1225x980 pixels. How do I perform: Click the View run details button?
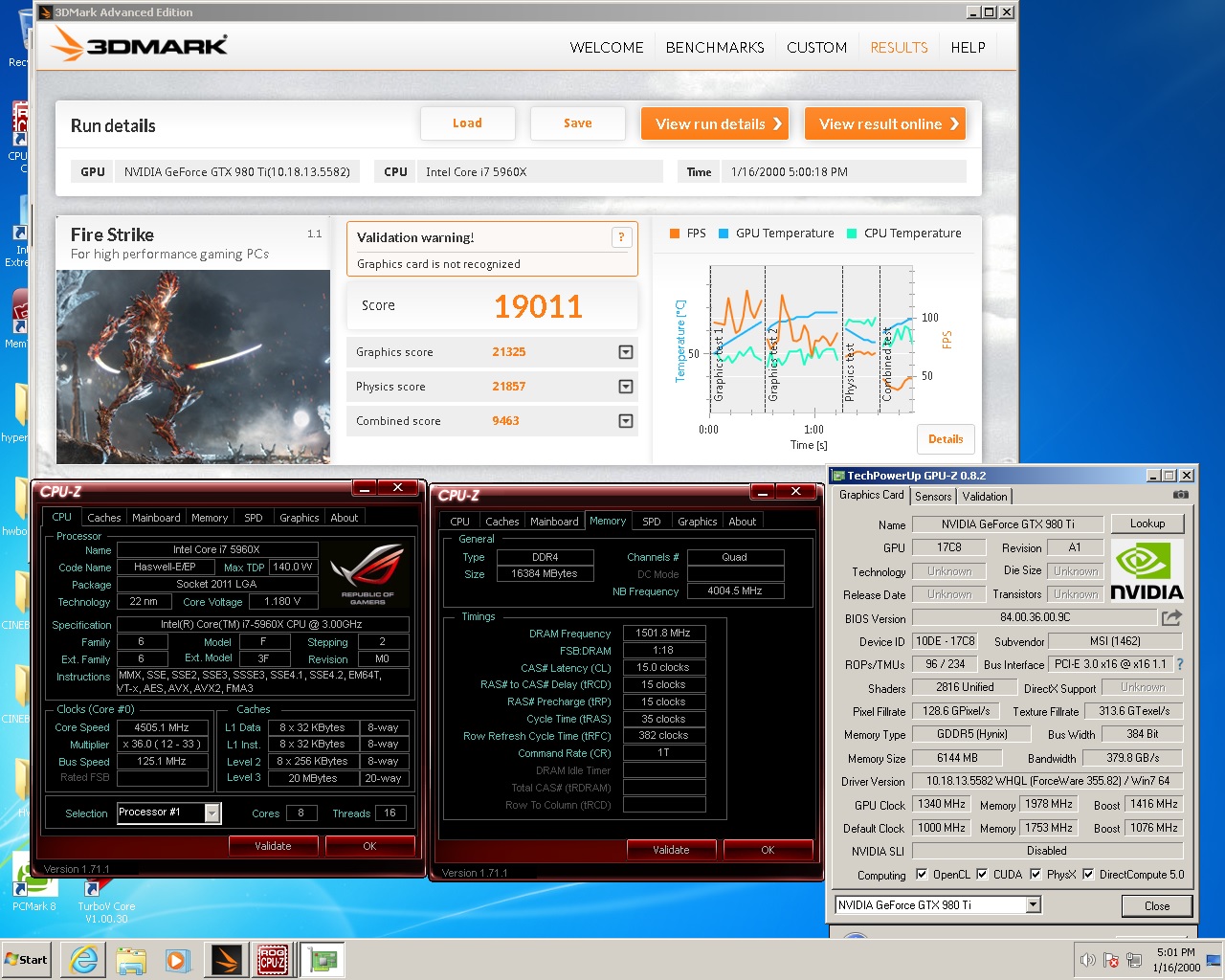tap(715, 123)
